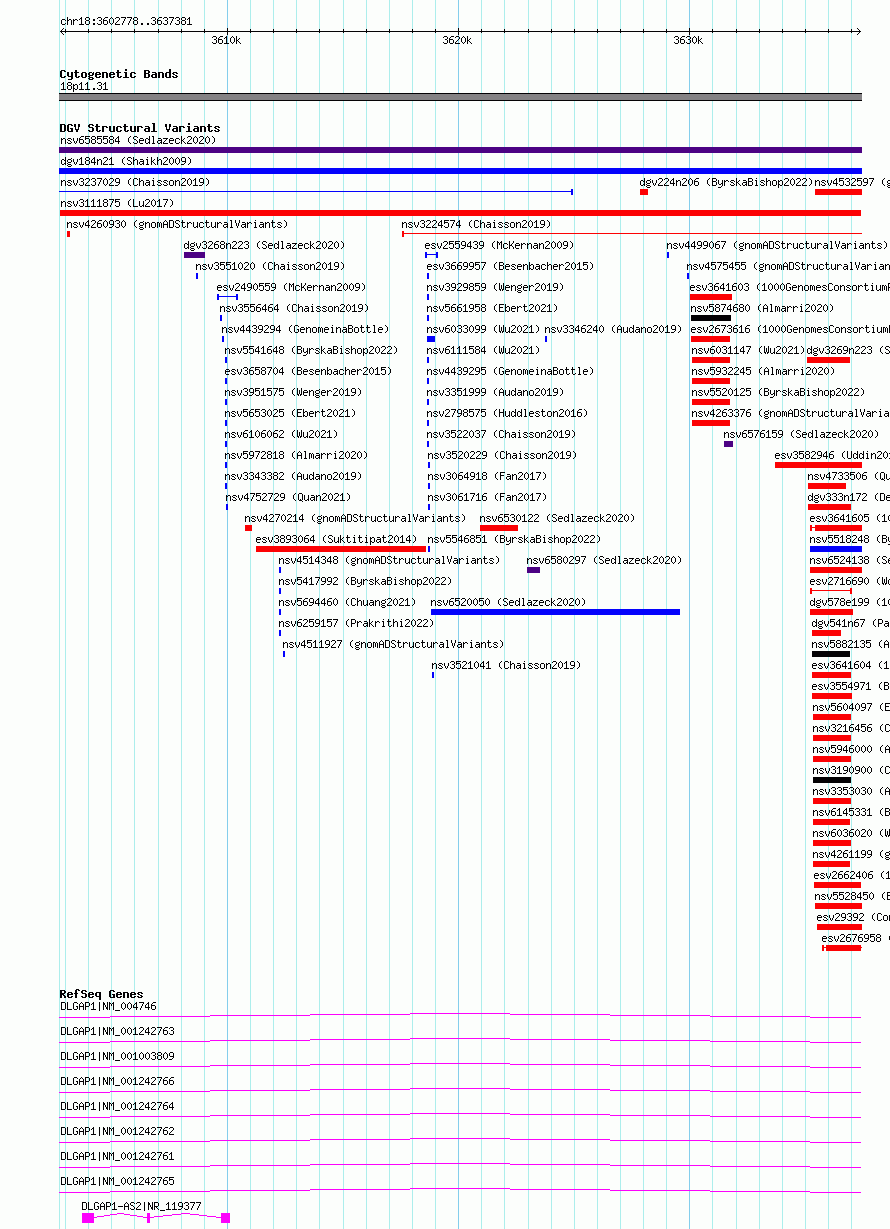
Task: Select nsv3951575 (Wenger2019) label
Action: [293, 392]
